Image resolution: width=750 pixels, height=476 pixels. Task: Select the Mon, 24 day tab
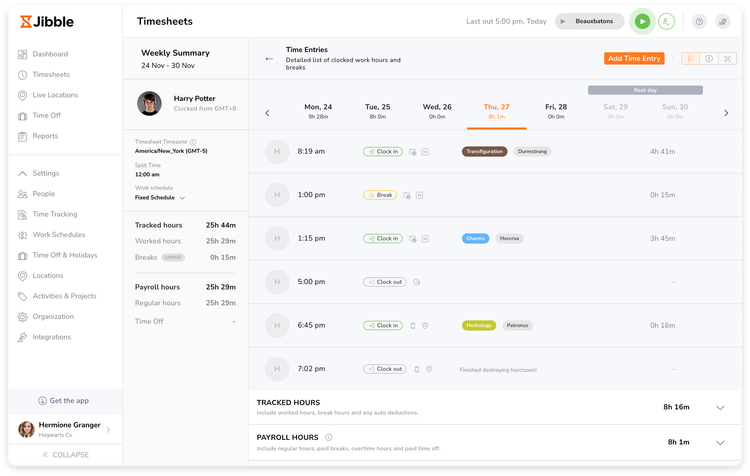pyautogui.click(x=318, y=111)
